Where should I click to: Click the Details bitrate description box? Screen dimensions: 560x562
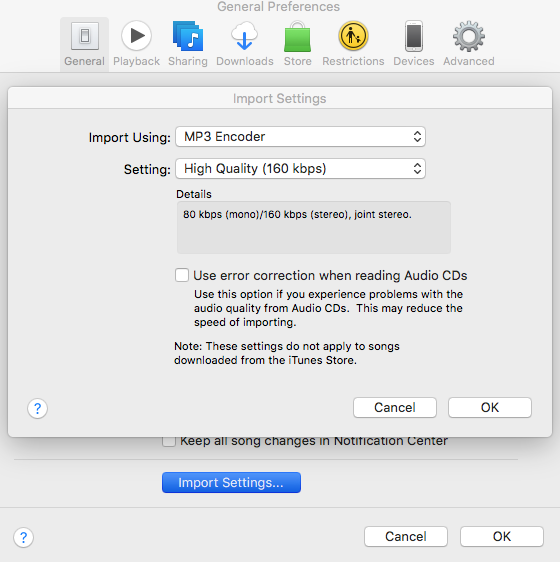(x=314, y=227)
